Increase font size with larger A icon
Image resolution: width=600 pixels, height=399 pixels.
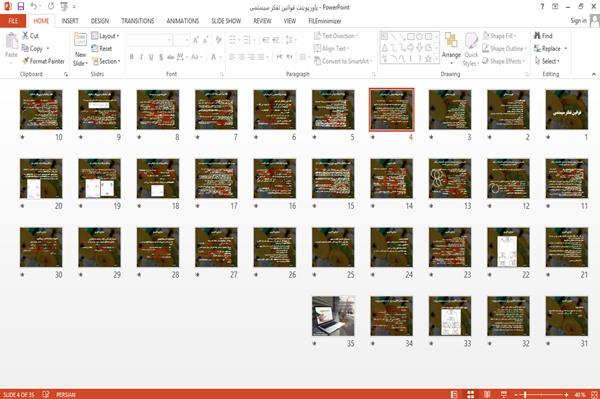[196, 40]
